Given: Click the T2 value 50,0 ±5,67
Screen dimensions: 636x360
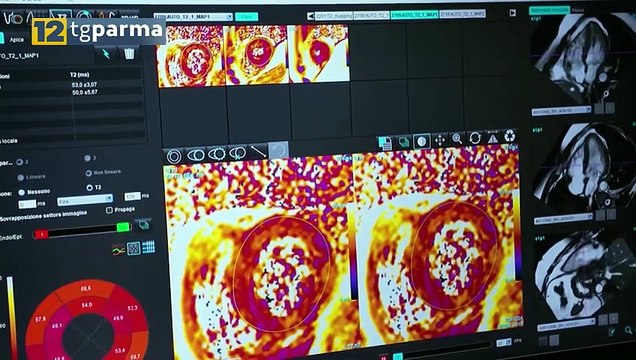Looking at the screenshot, I should click(85, 92).
